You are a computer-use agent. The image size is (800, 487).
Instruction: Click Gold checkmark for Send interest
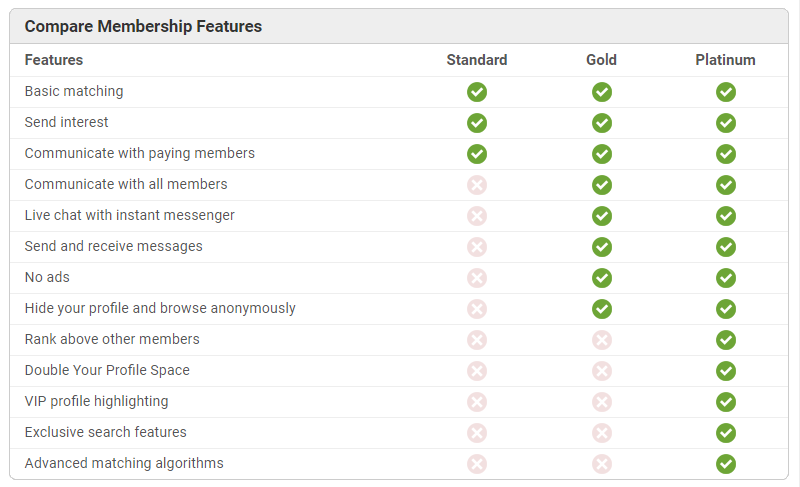[x=601, y=123]
